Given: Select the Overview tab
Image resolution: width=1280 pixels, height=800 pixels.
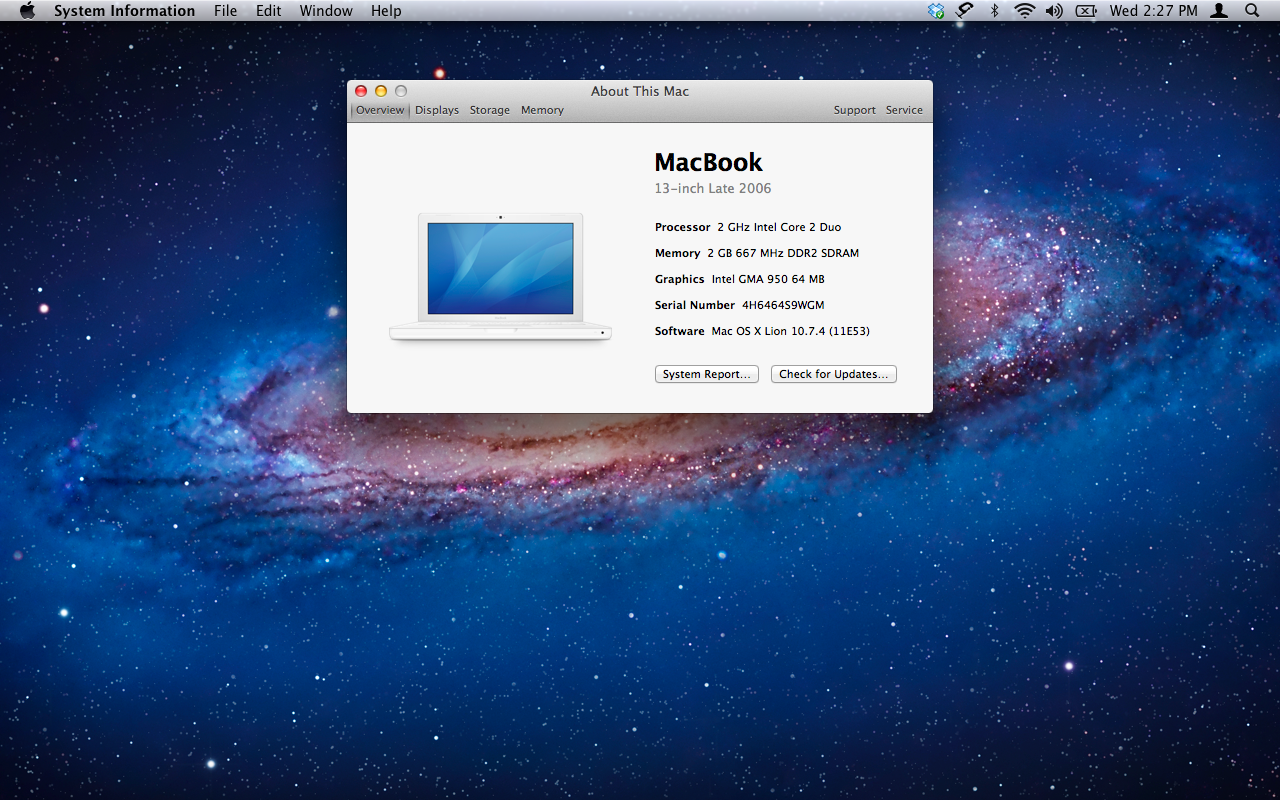Looking at the screenshot, I should [x=380, y=110].
